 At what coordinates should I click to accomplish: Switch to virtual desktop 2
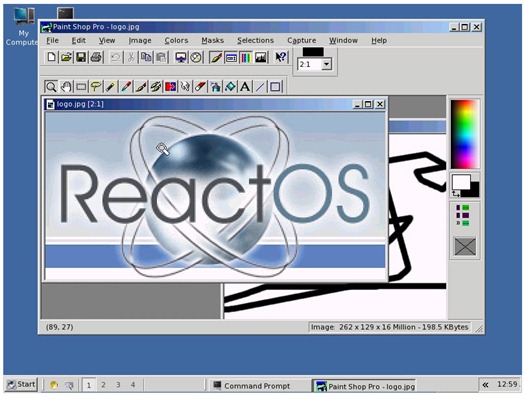point(103,385)
